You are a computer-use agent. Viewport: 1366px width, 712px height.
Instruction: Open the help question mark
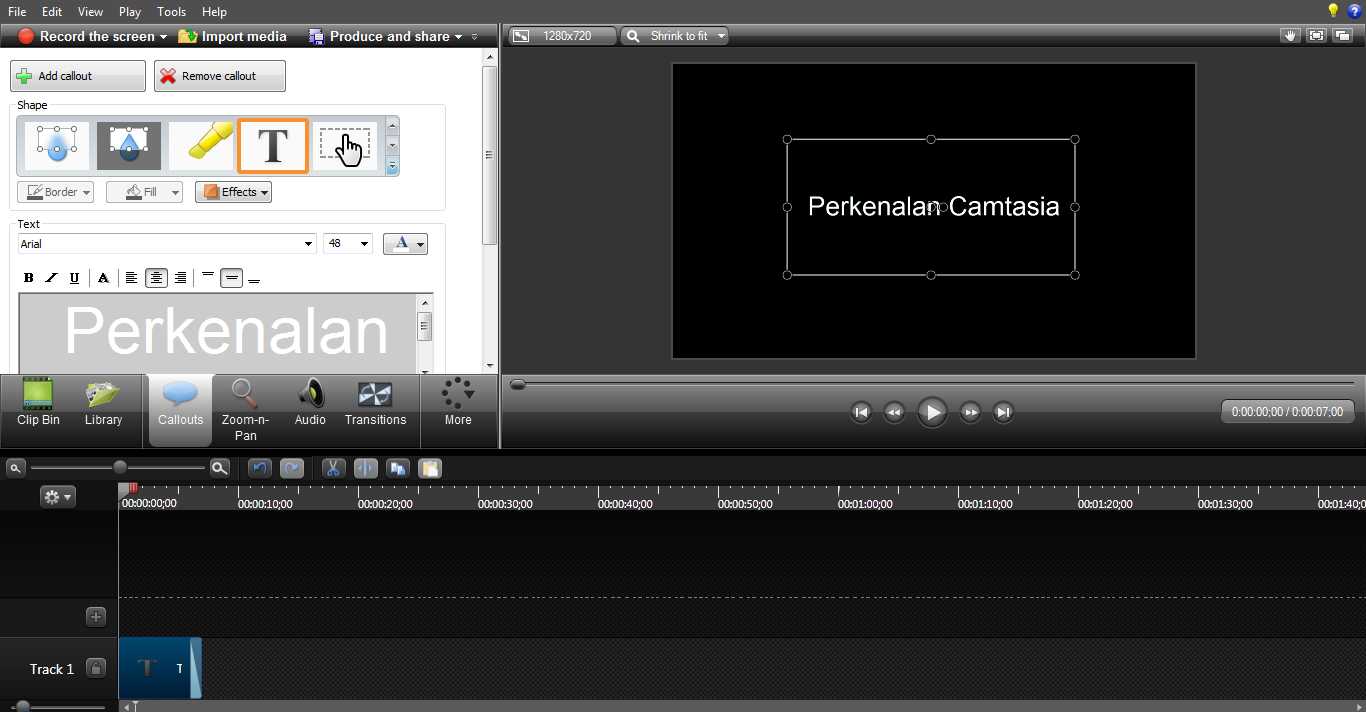coord(1355,11)
